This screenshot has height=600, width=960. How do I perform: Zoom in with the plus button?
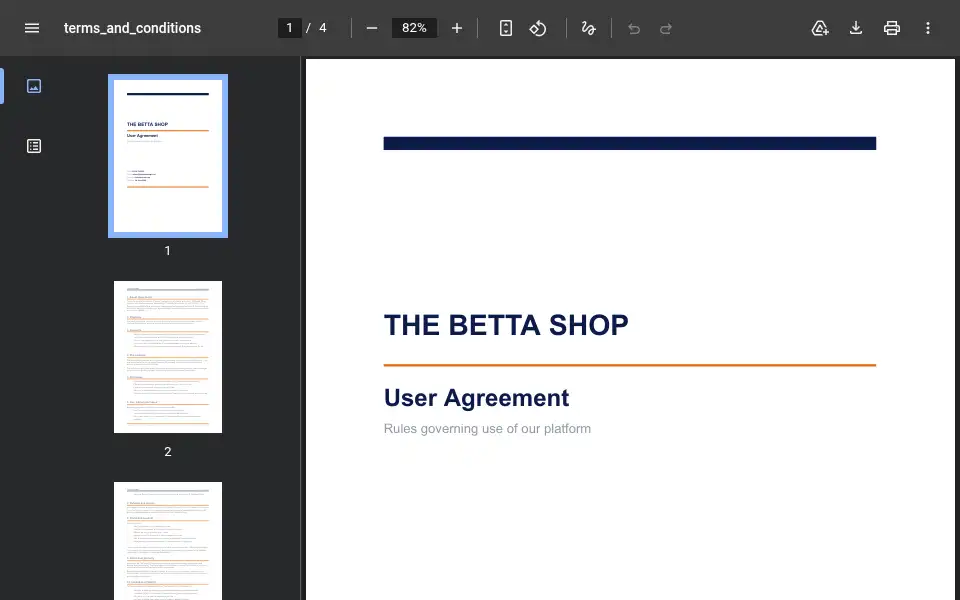pyautogui.click(x=457, y=28)
